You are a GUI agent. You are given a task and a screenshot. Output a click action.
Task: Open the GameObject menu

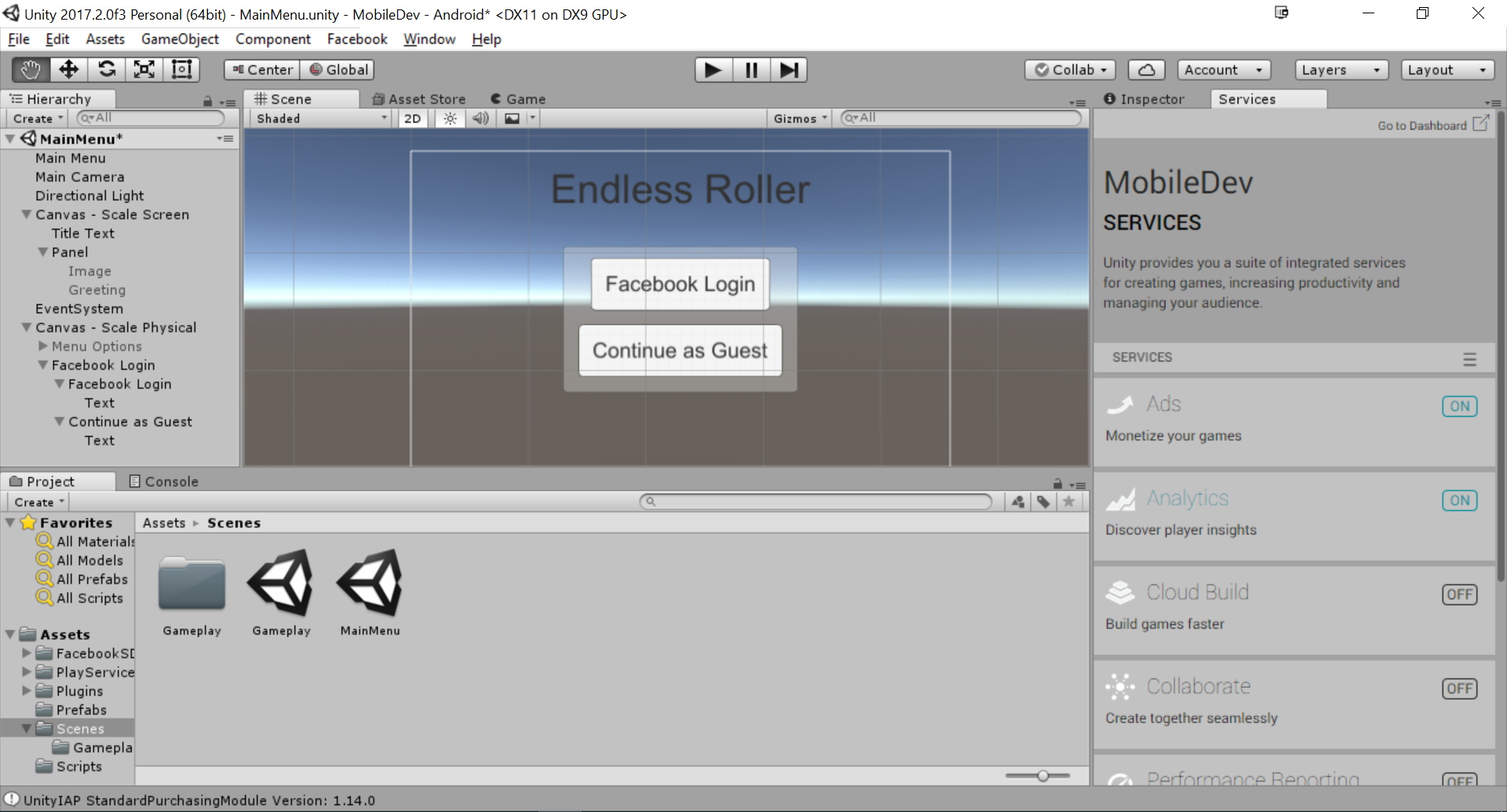pos(180,39)
